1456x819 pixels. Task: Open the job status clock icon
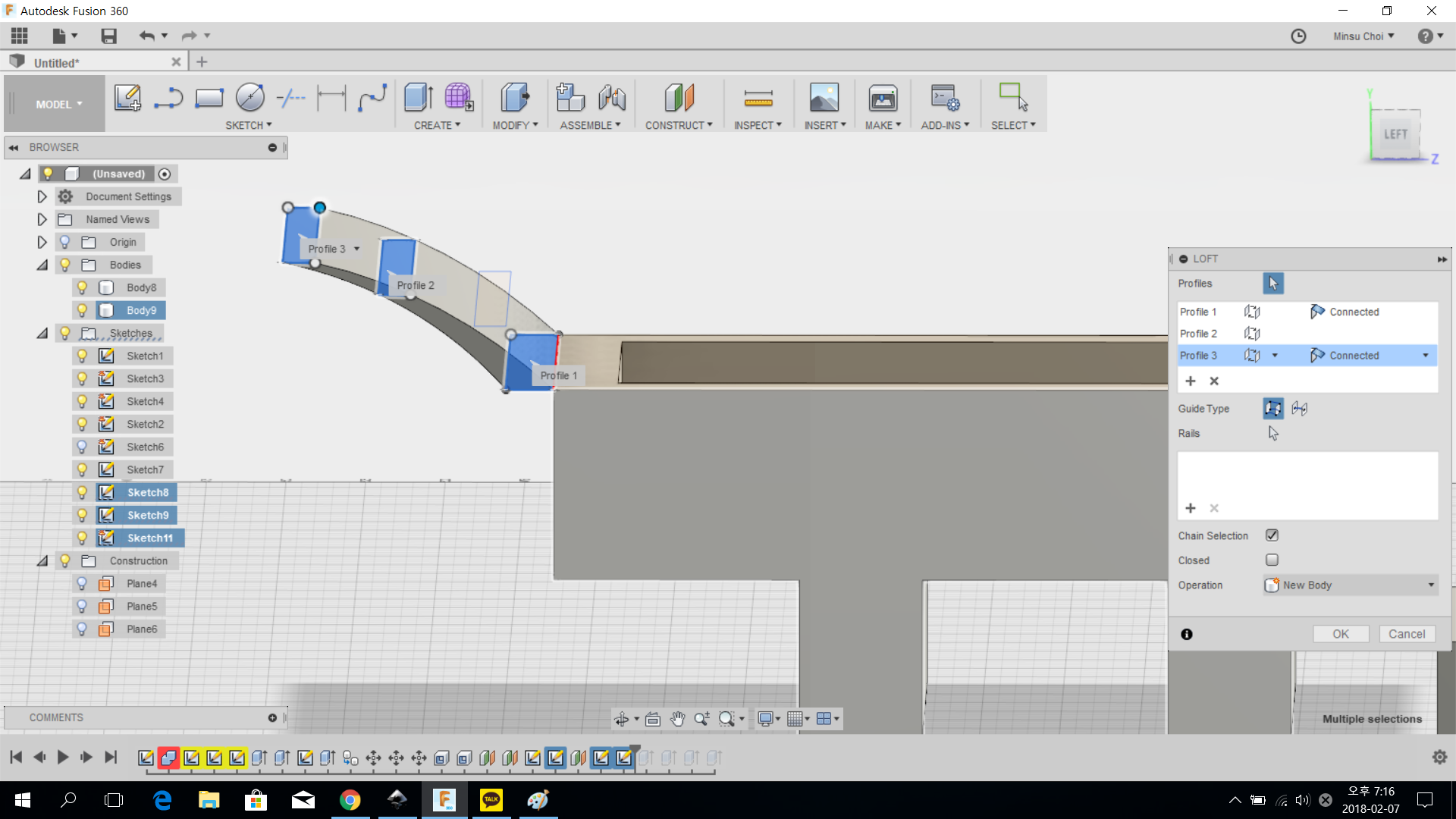1298,36
